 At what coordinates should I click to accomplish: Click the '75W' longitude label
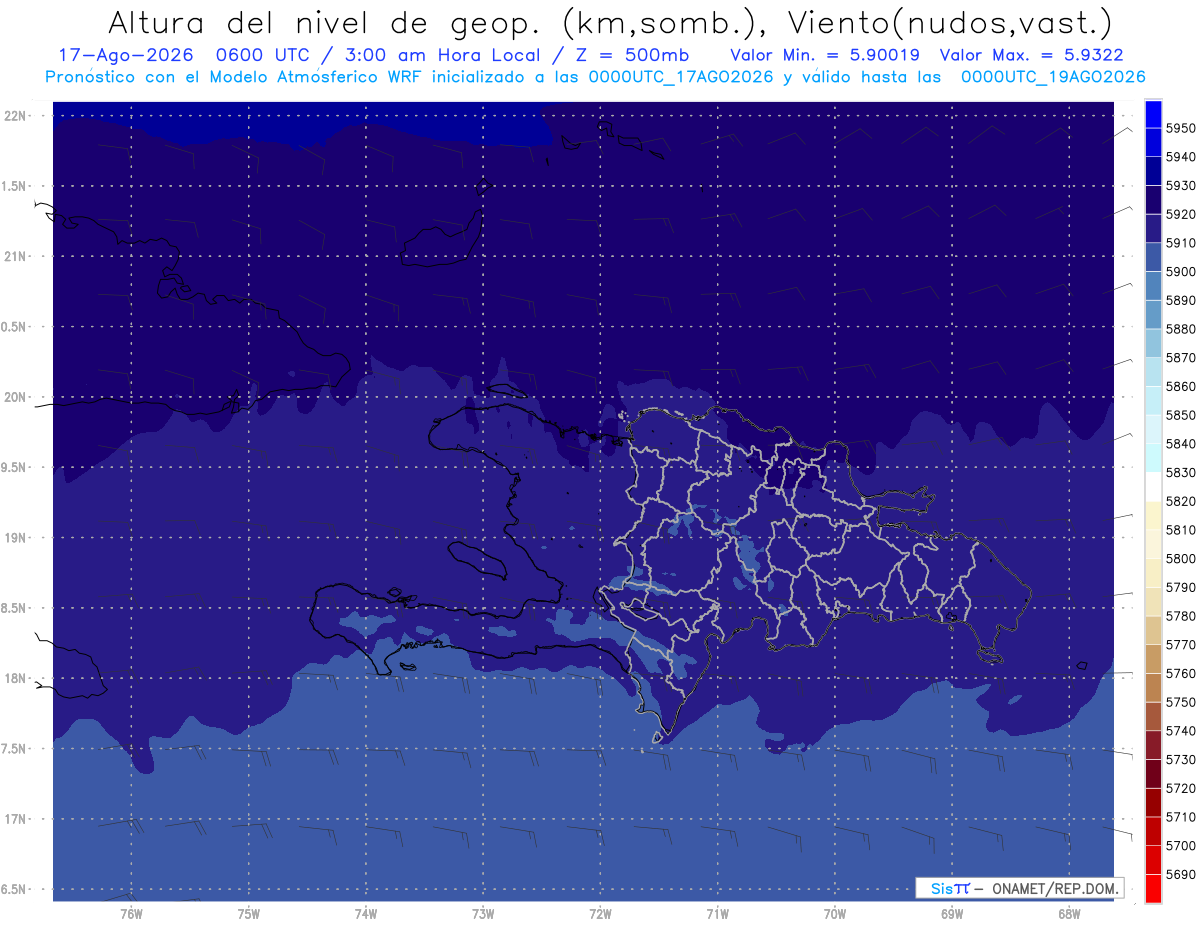point(248,913)
